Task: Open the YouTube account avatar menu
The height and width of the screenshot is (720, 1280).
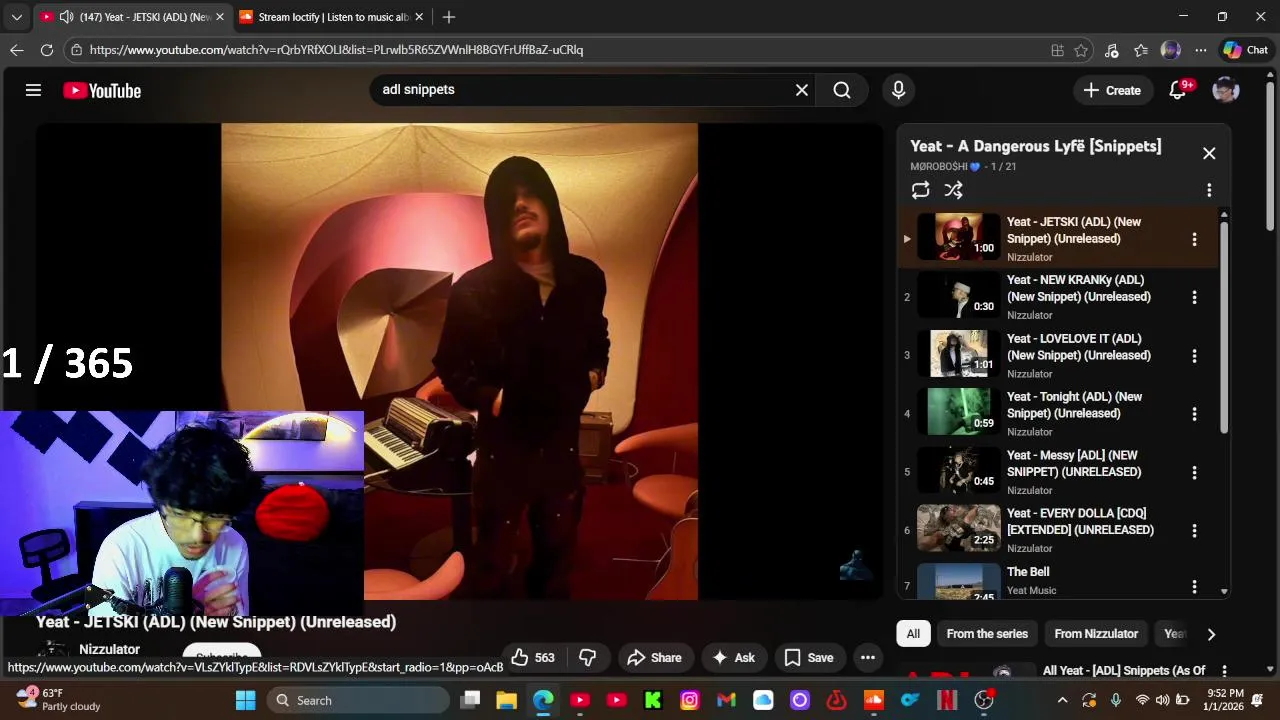Action: [x=1226, y=90]
